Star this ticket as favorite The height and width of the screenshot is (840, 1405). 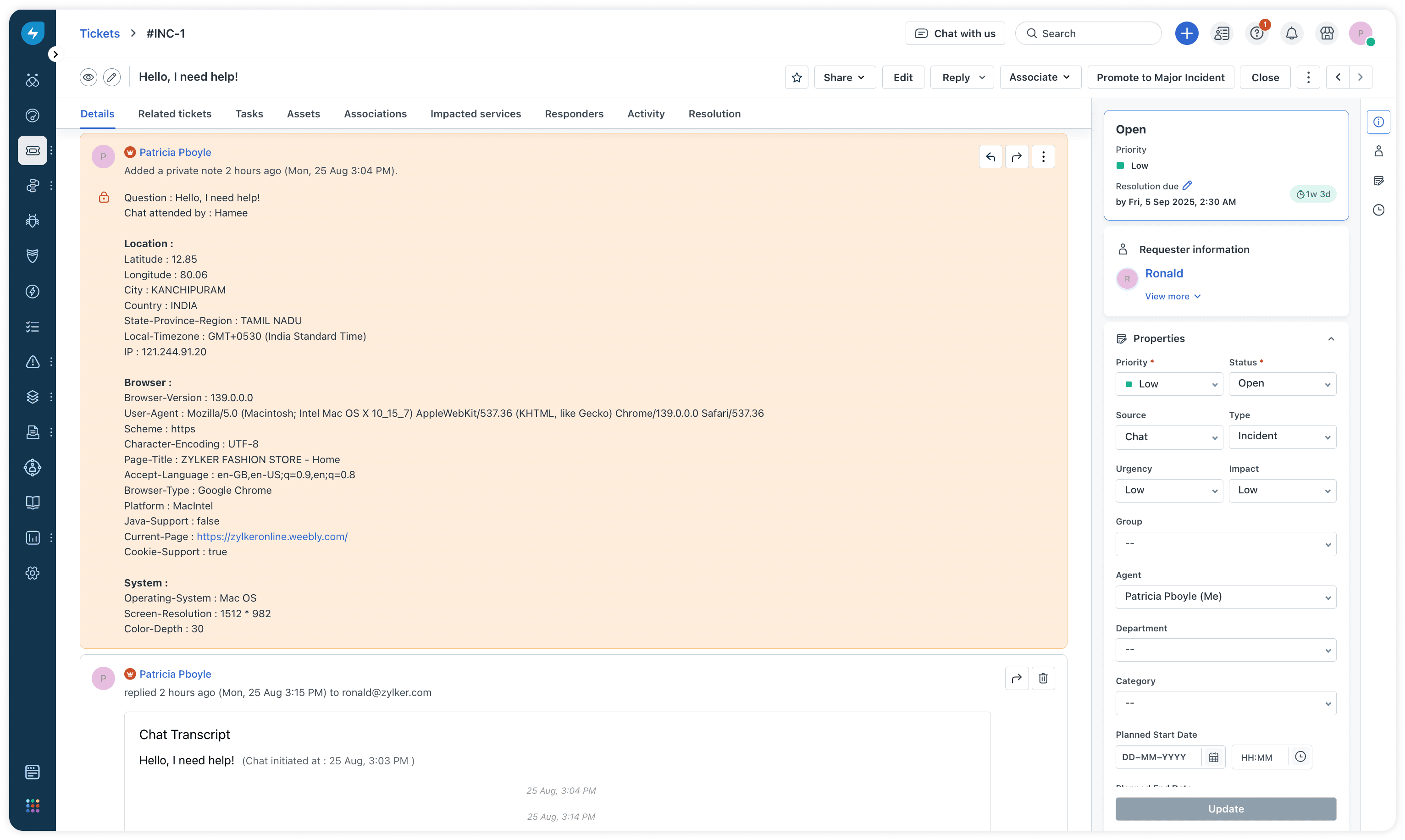pos(797,77)
